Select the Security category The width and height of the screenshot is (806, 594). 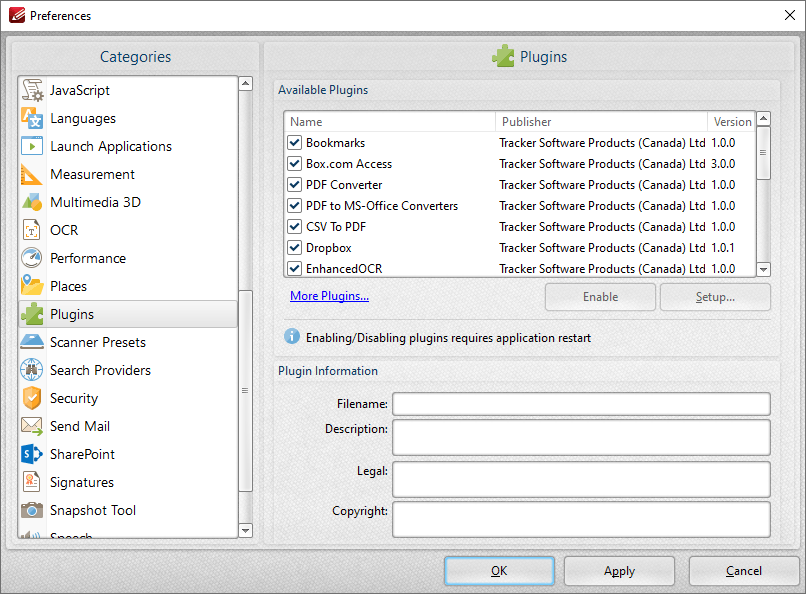(128, 398)
